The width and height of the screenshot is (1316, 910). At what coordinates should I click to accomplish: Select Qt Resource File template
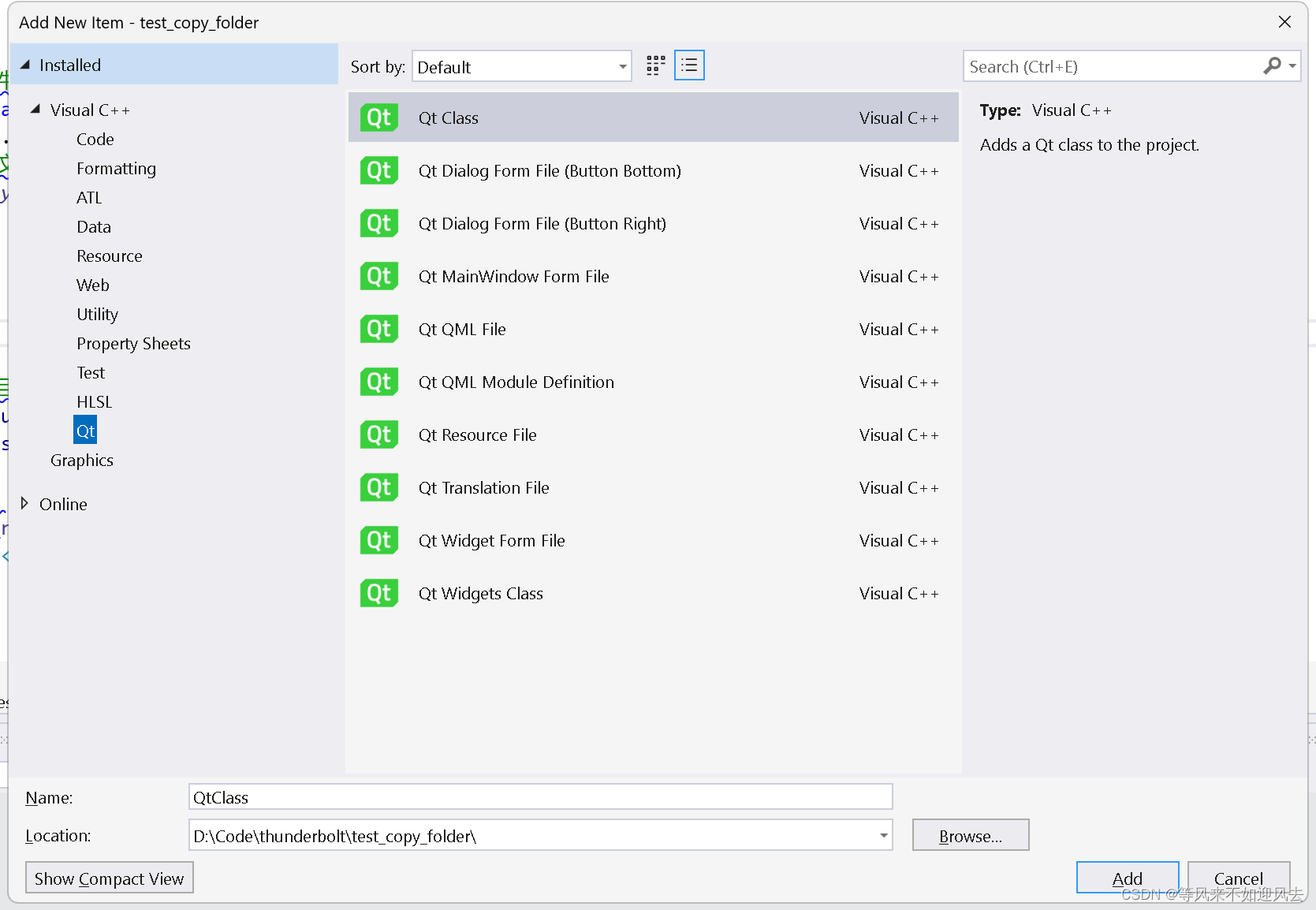pos(478,434)
